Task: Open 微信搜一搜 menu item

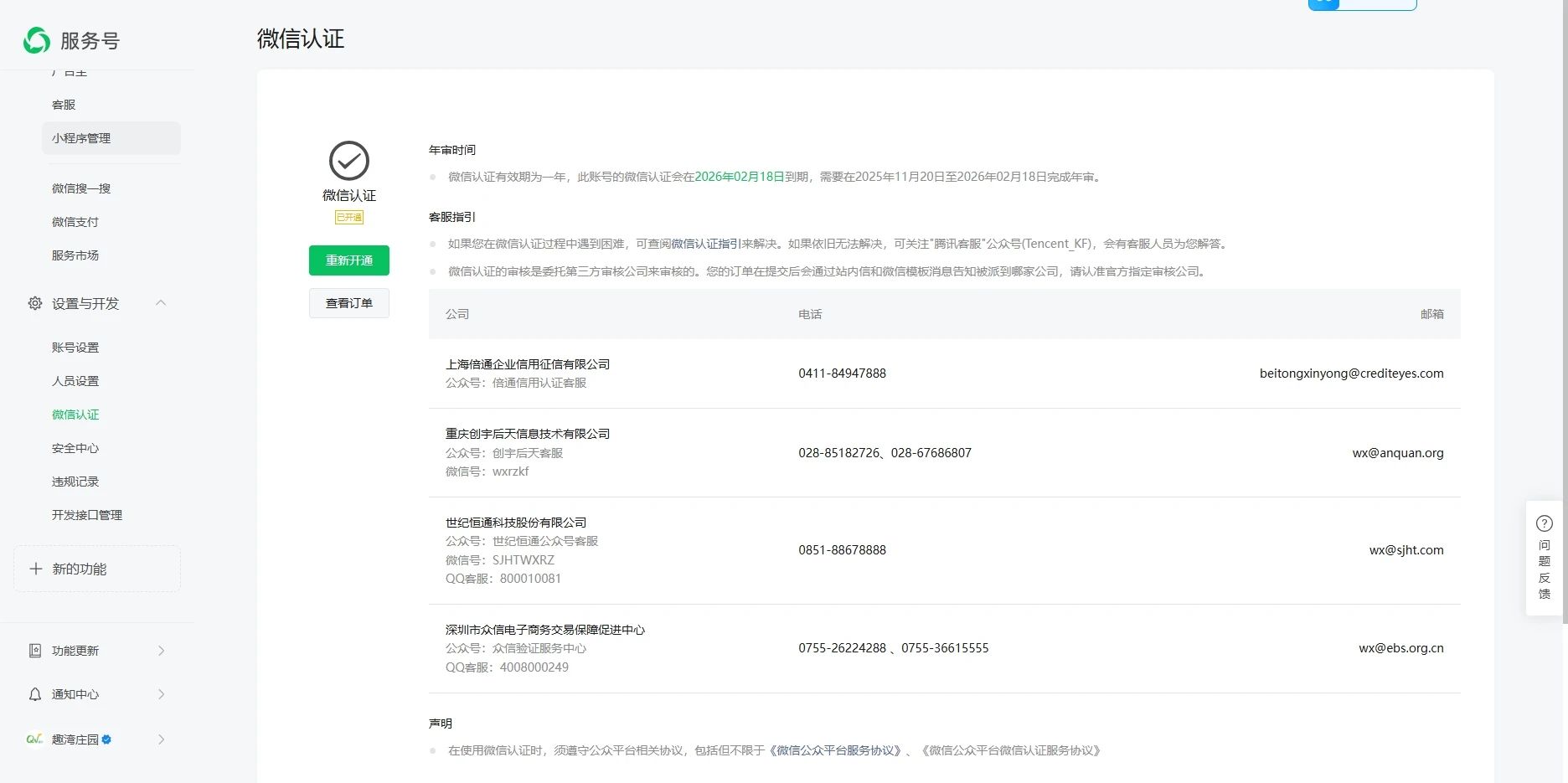Action: tap(81, 188)
